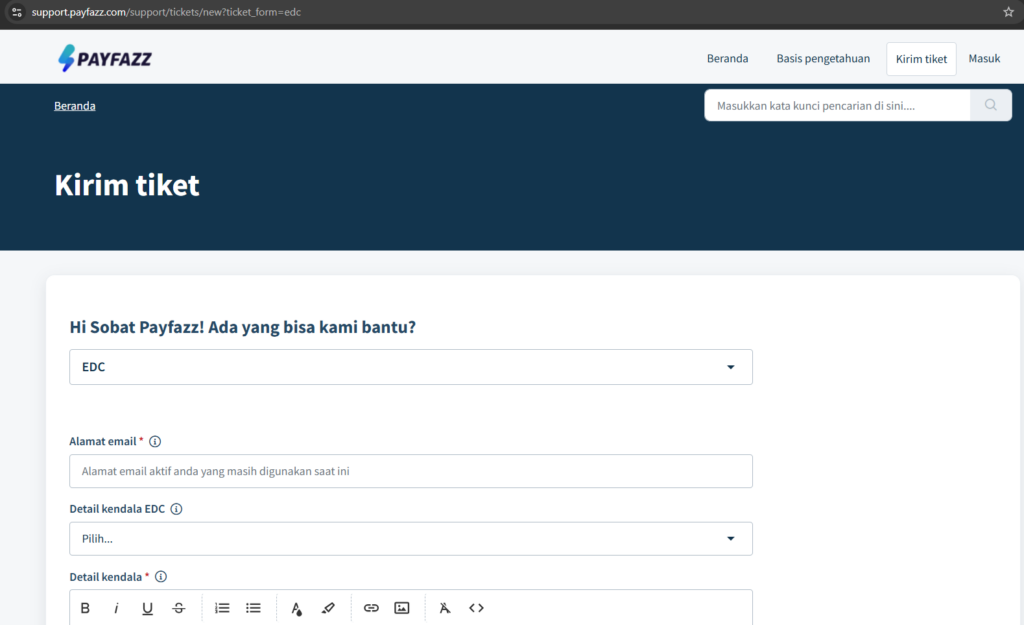
Task: Click the search magnifier icon
Action: coord(990,105)
